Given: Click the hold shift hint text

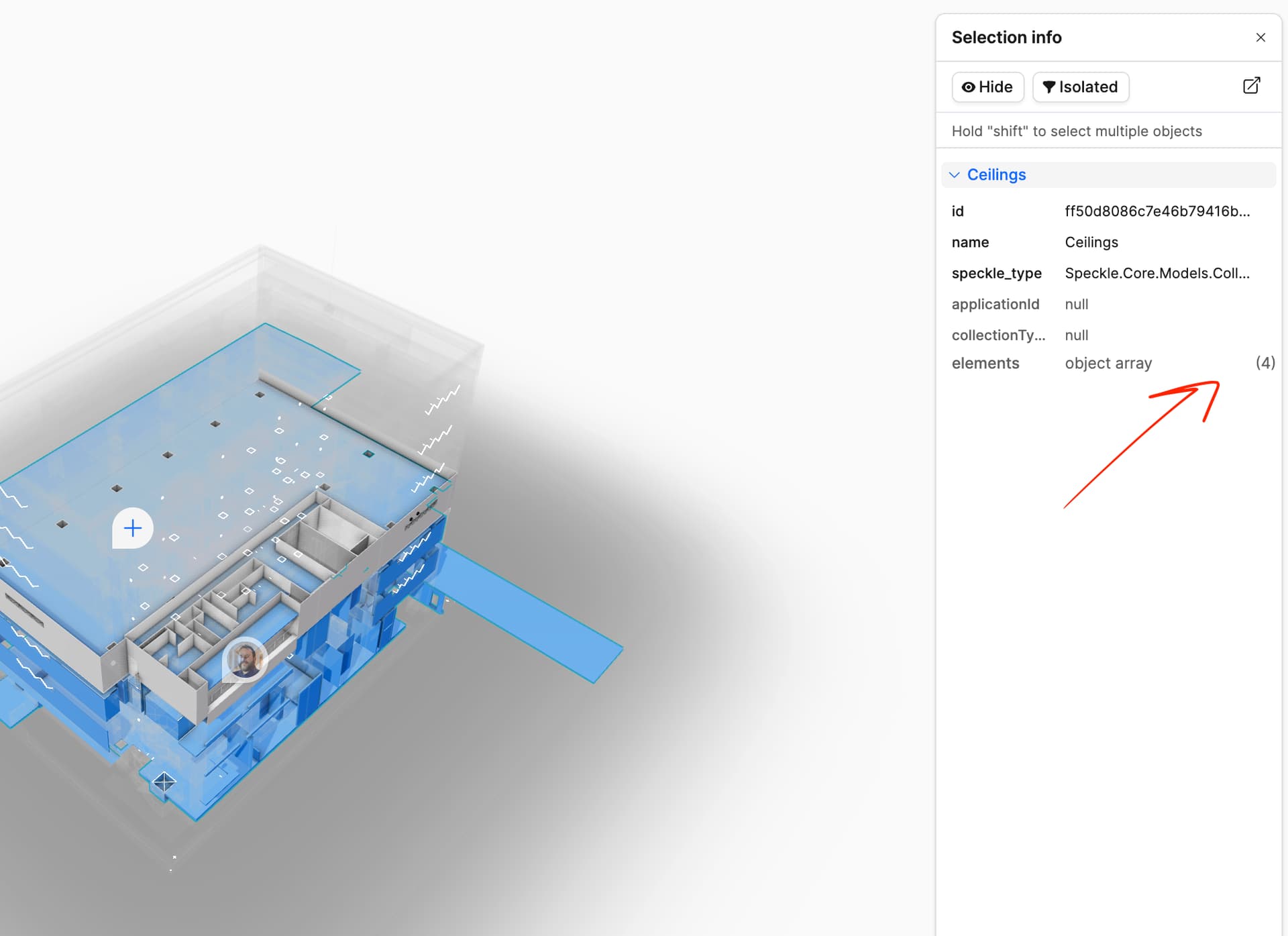Looking at the screenshot, I should coord(1076,132).
